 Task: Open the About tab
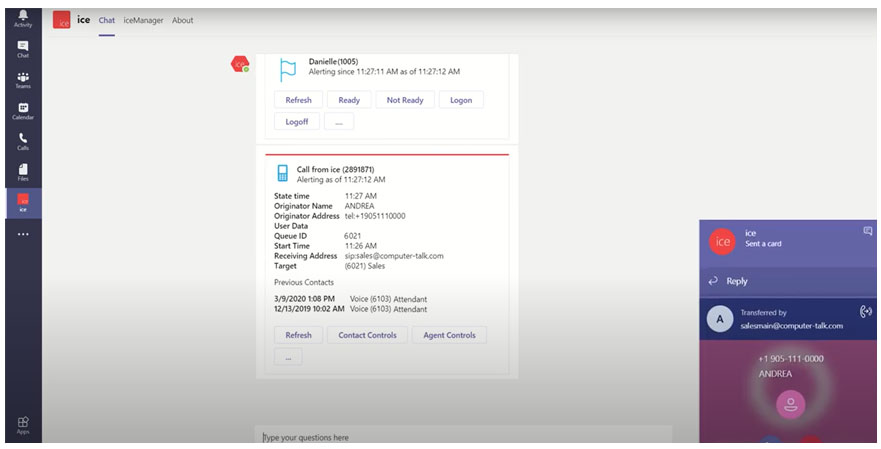[183, 20]
